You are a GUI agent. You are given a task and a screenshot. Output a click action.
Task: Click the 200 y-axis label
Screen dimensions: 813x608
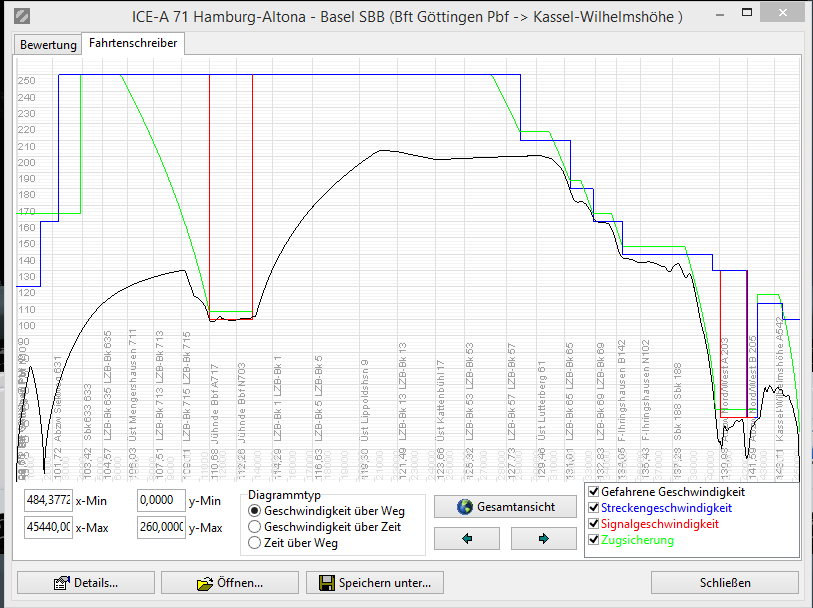coord(26,162)
